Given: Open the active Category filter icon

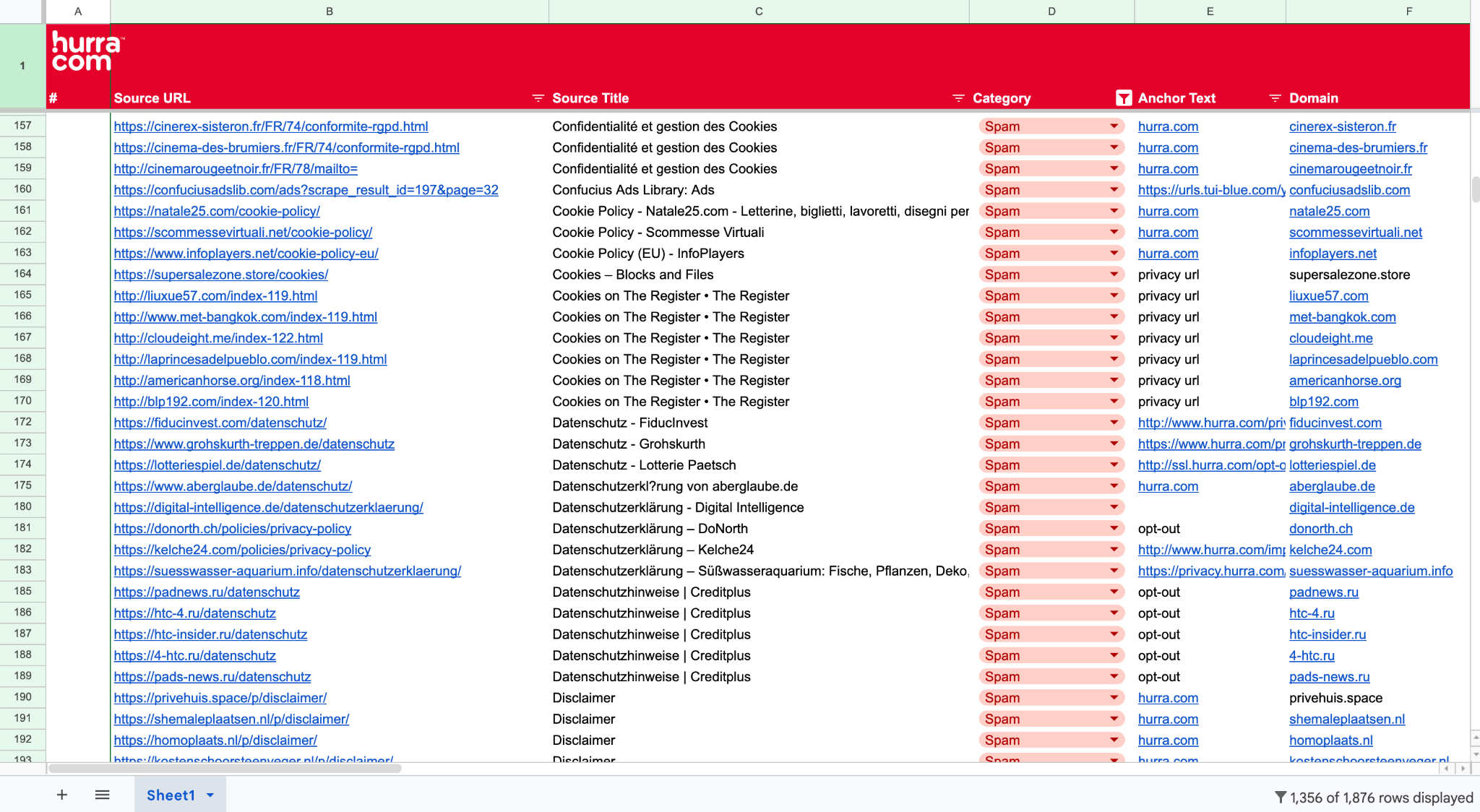Looking at the screenshot, I should coord(1124,98).
